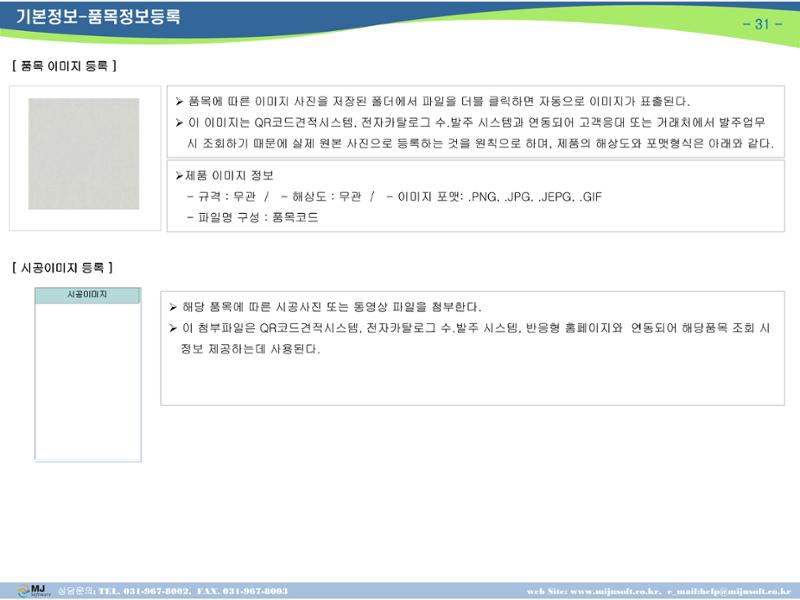Click the 파일명 구성 : 품목코드 line
Viewport: 800px width, 600px height.
(x=253, y=217)
